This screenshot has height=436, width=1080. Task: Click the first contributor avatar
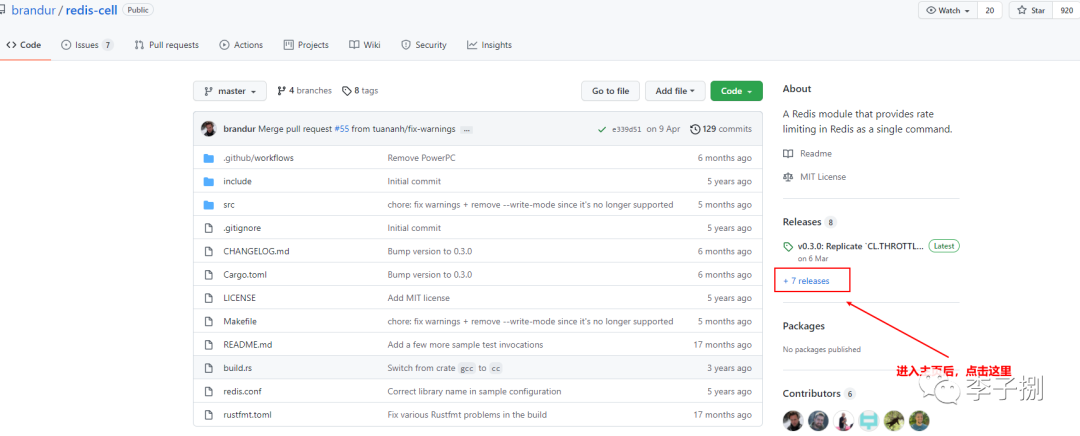tap(792, 420)
